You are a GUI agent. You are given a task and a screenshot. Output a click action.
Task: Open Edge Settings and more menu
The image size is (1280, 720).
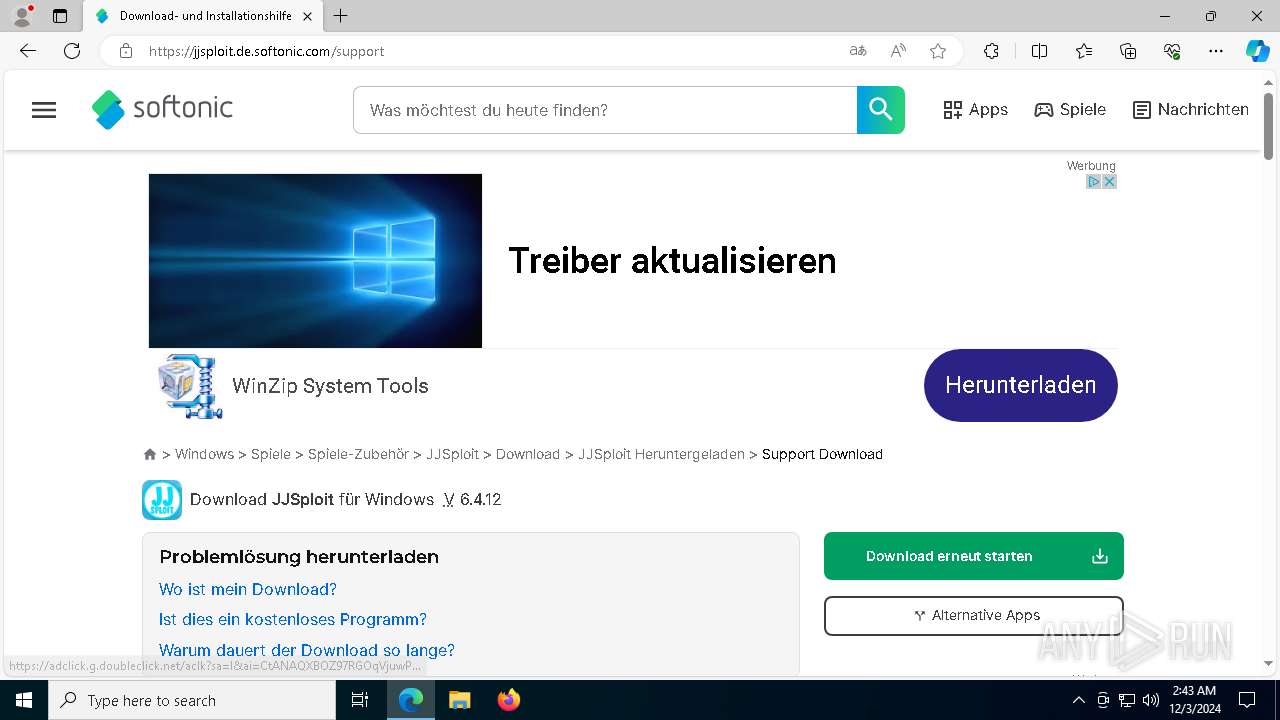1216,51
